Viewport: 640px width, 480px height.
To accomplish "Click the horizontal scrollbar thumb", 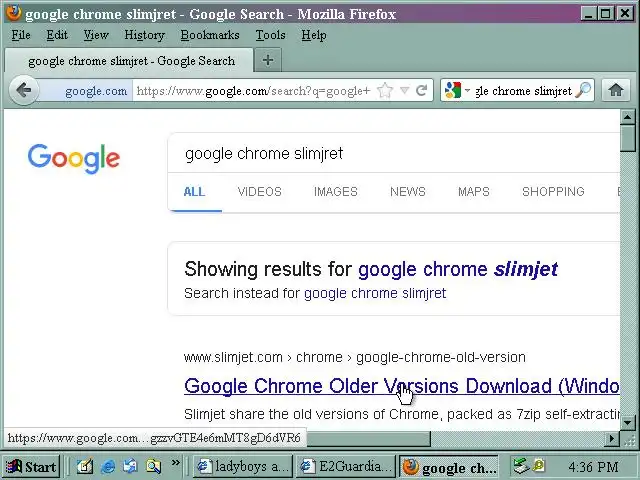I will 369,439.
